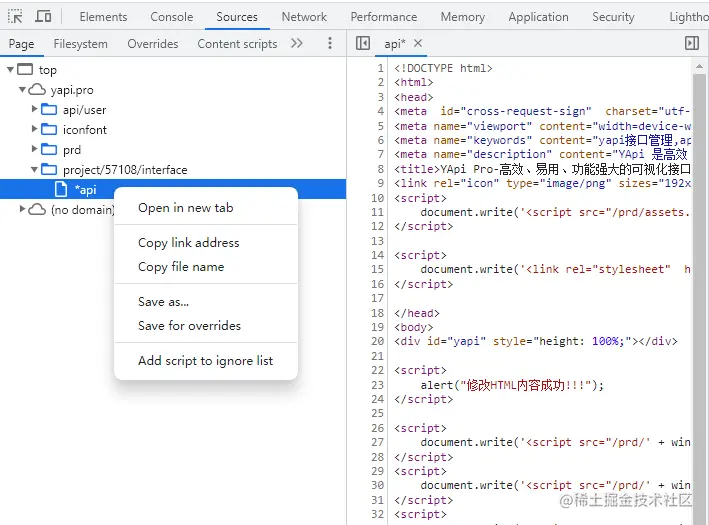Open the Filesystem sidebar tab
Screen dimensions: 709x525
[80, 44]
